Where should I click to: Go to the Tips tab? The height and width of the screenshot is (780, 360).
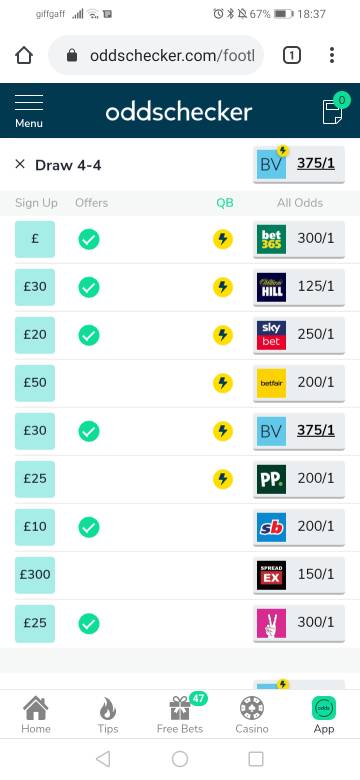tap(107, 715)
